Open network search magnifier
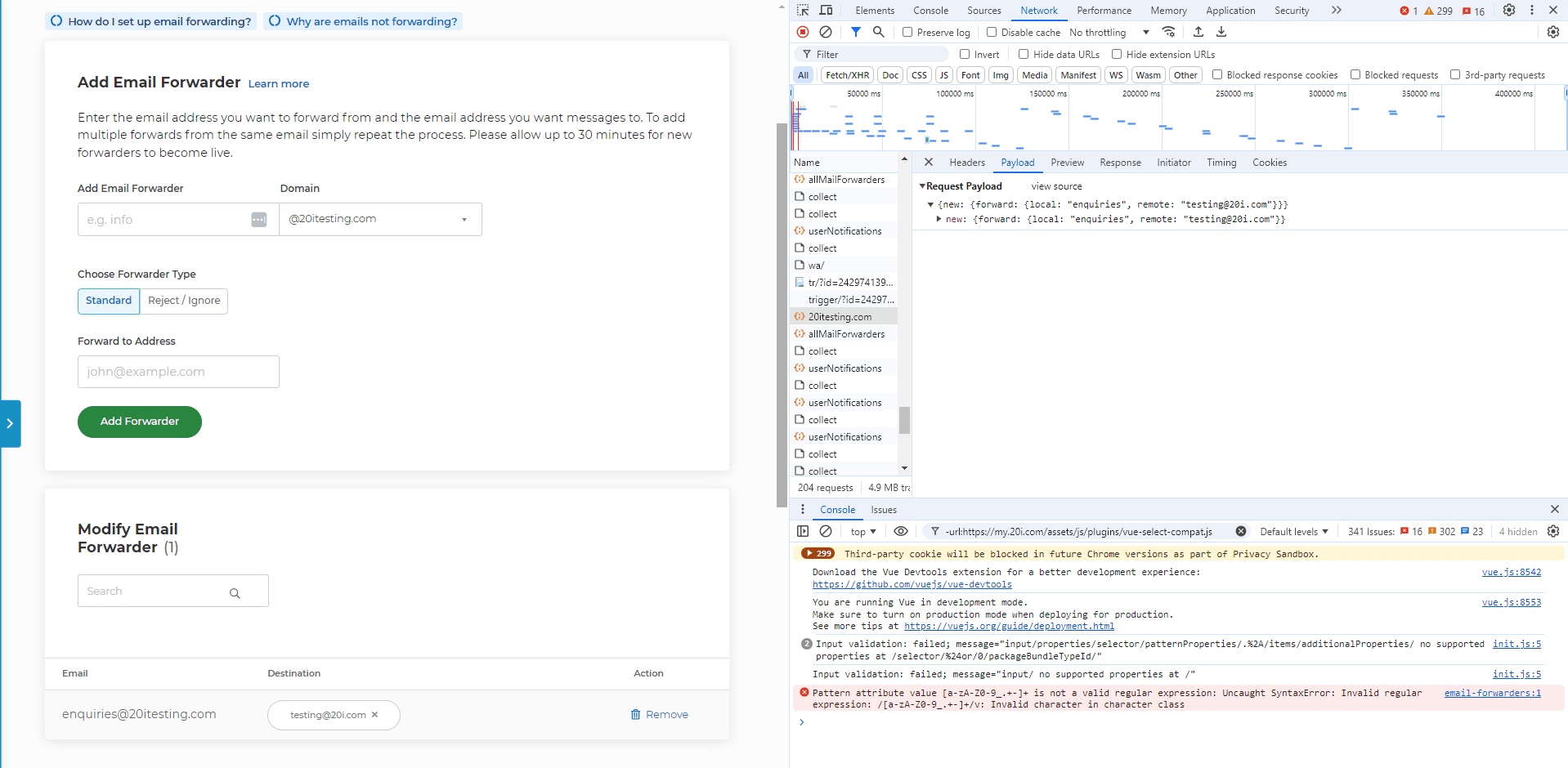 pyautogui.click(x=878, y=32)
